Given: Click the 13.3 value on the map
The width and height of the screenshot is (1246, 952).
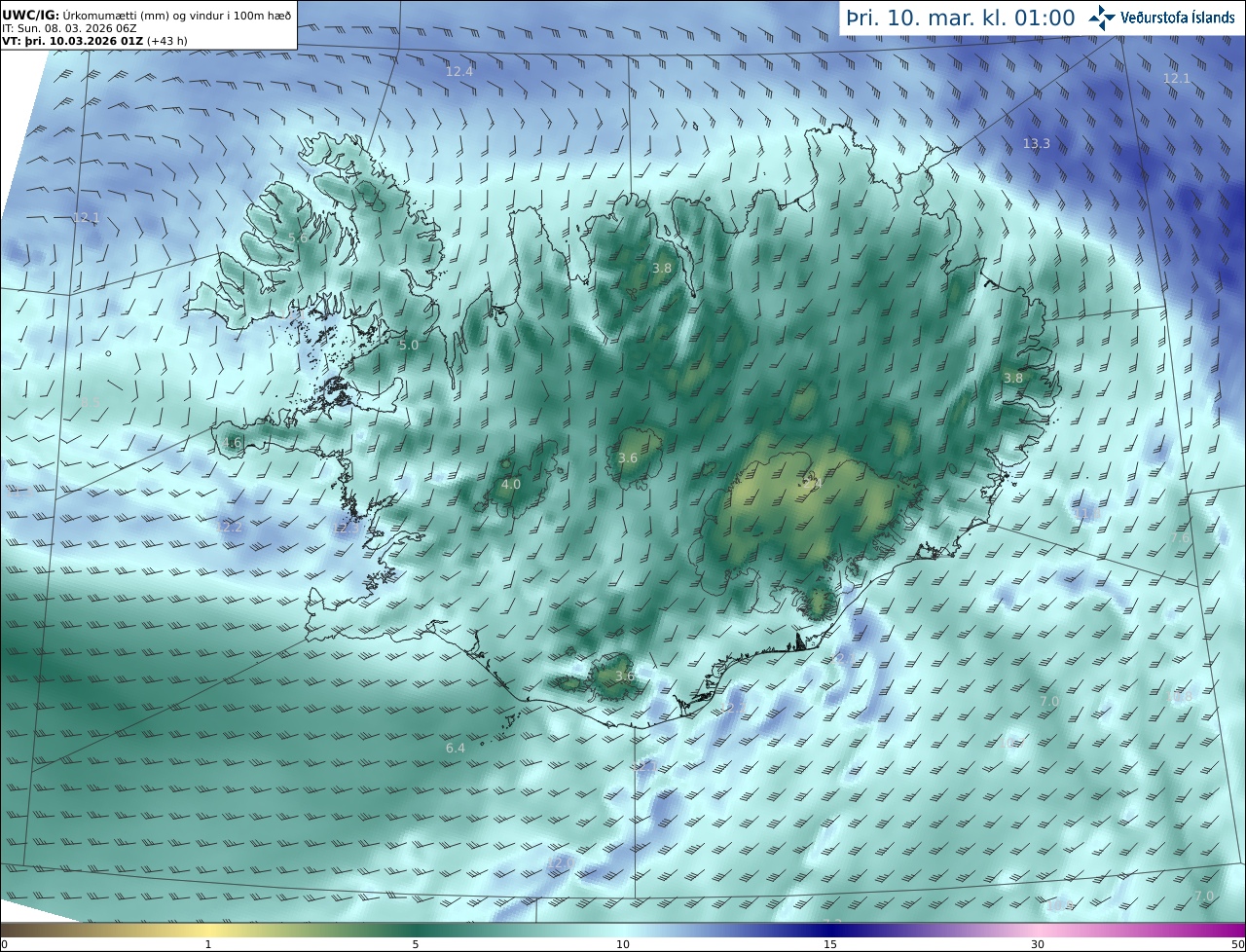Looking at the screenshot, I should pos(1037,143).
